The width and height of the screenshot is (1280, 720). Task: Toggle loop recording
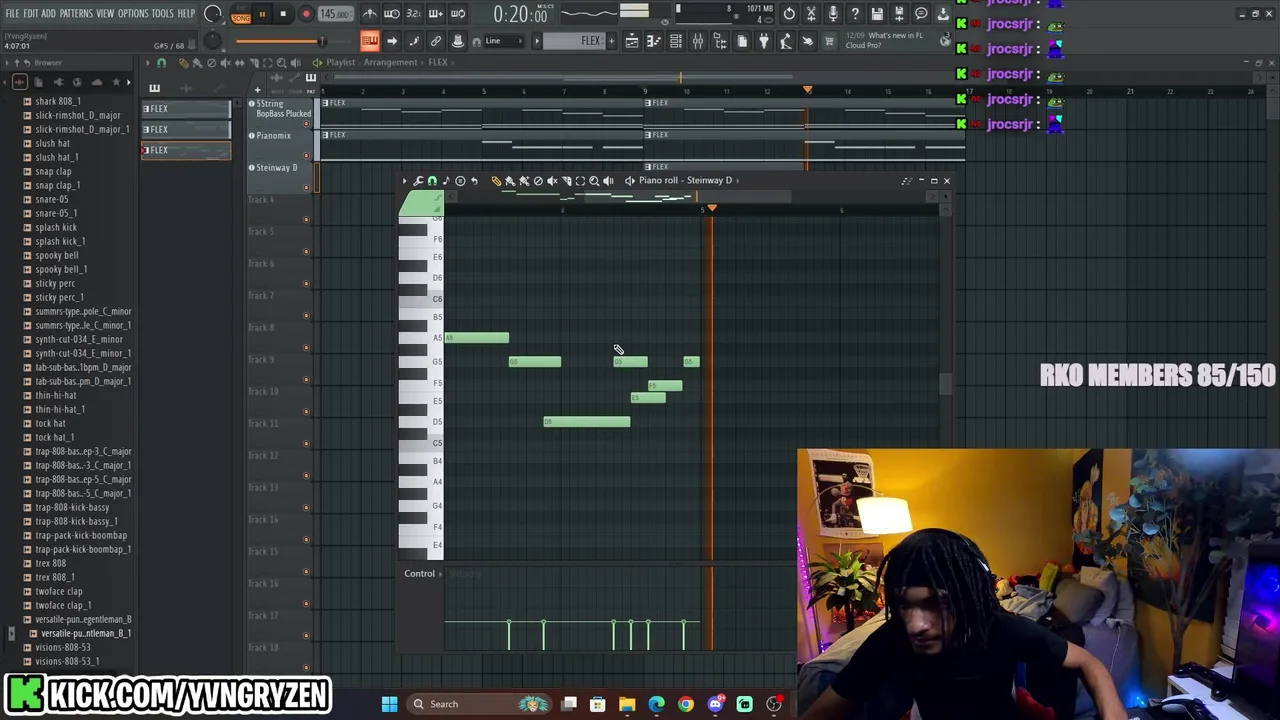click(x=458, y=14)
